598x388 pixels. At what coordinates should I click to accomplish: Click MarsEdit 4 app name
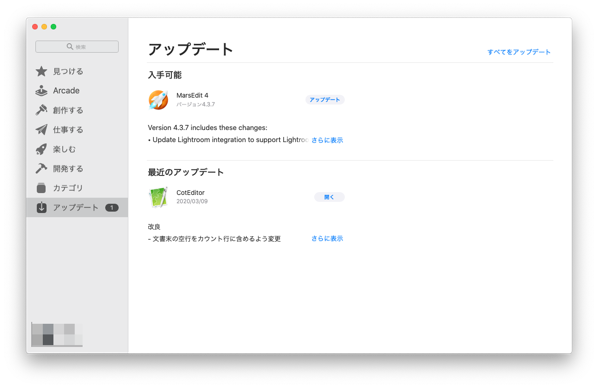(x=192, y=95)
